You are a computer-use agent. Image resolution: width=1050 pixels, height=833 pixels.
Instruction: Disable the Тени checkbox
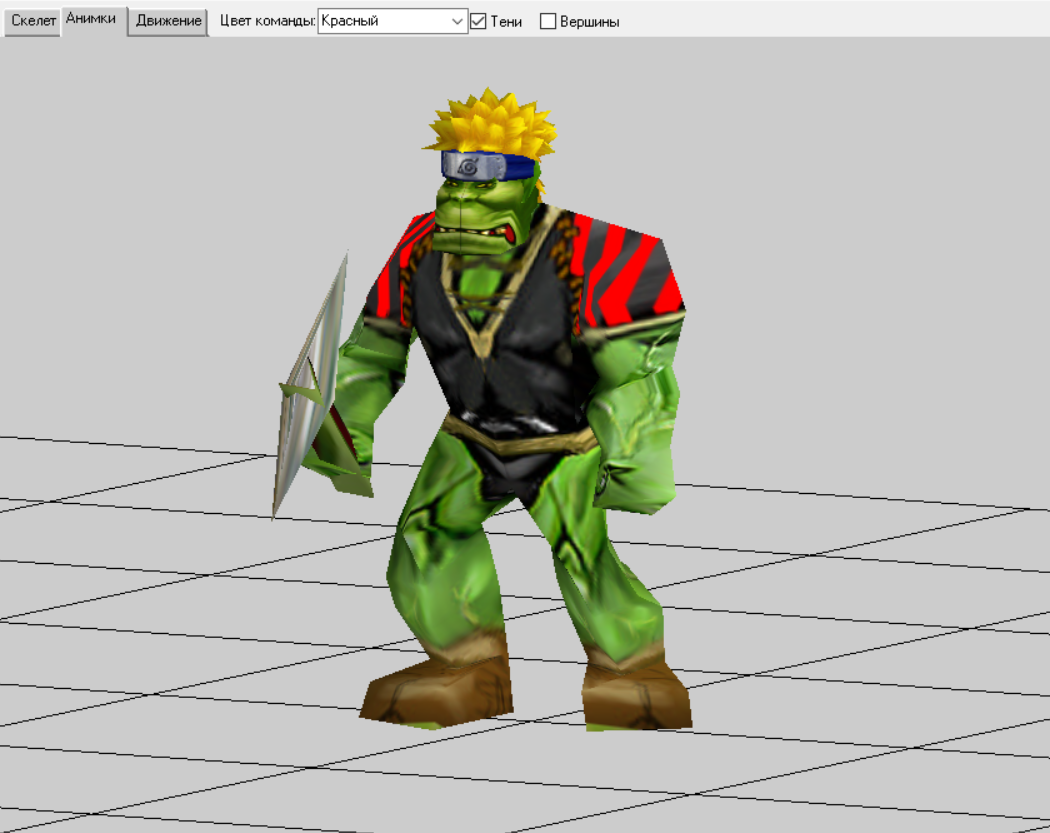coord(478,21)
